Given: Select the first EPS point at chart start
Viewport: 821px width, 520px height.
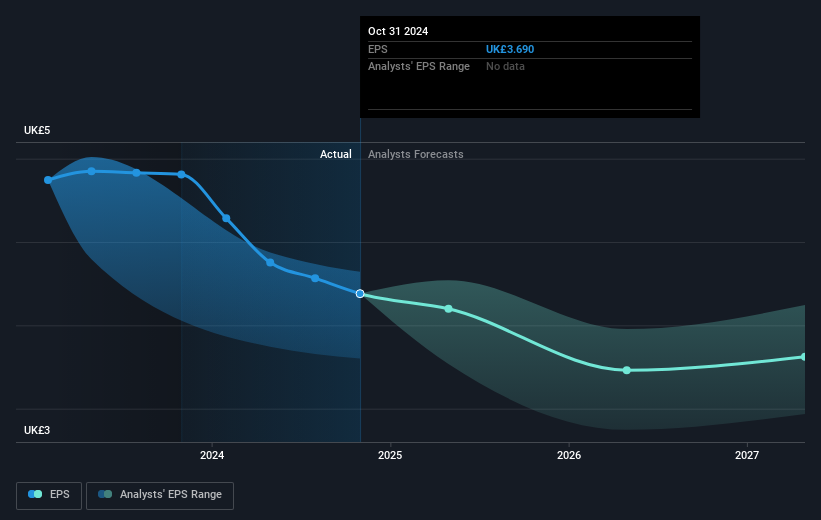Looking at the screenshot, I should (x=48, y=180).
